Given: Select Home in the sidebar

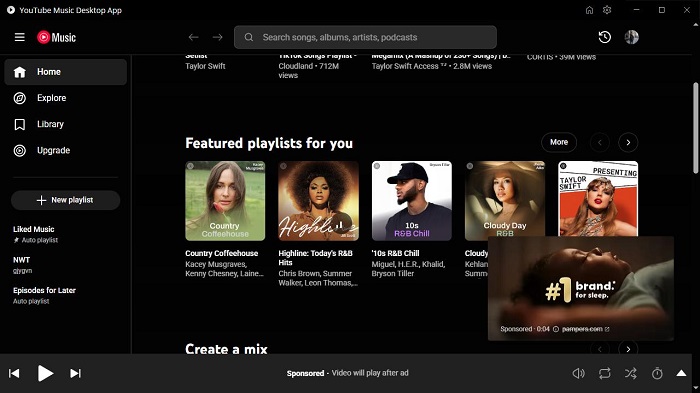Looking at the screenshot, I should [66, 72].
